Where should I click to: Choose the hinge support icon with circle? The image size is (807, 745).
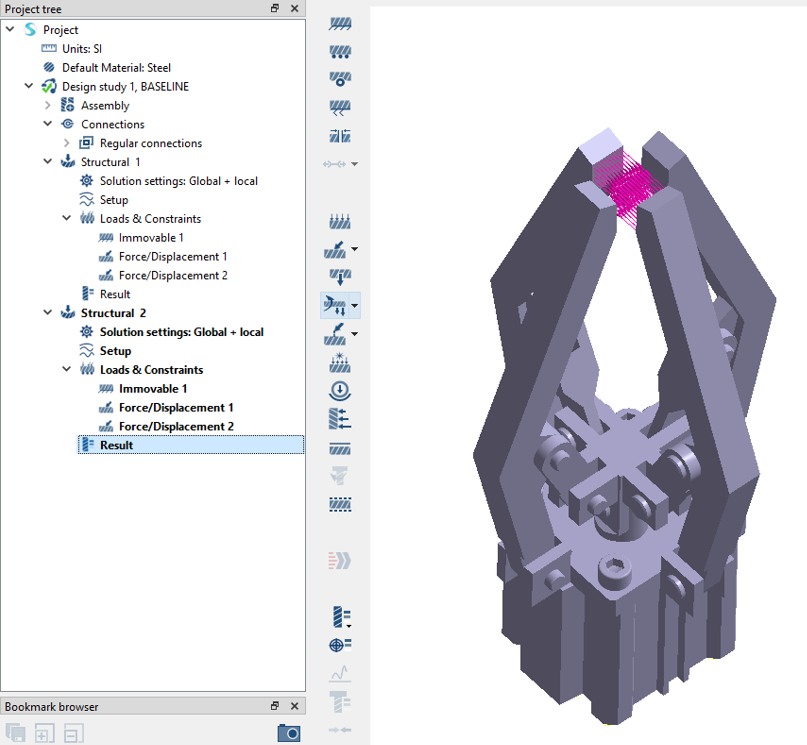coord(340,79)
